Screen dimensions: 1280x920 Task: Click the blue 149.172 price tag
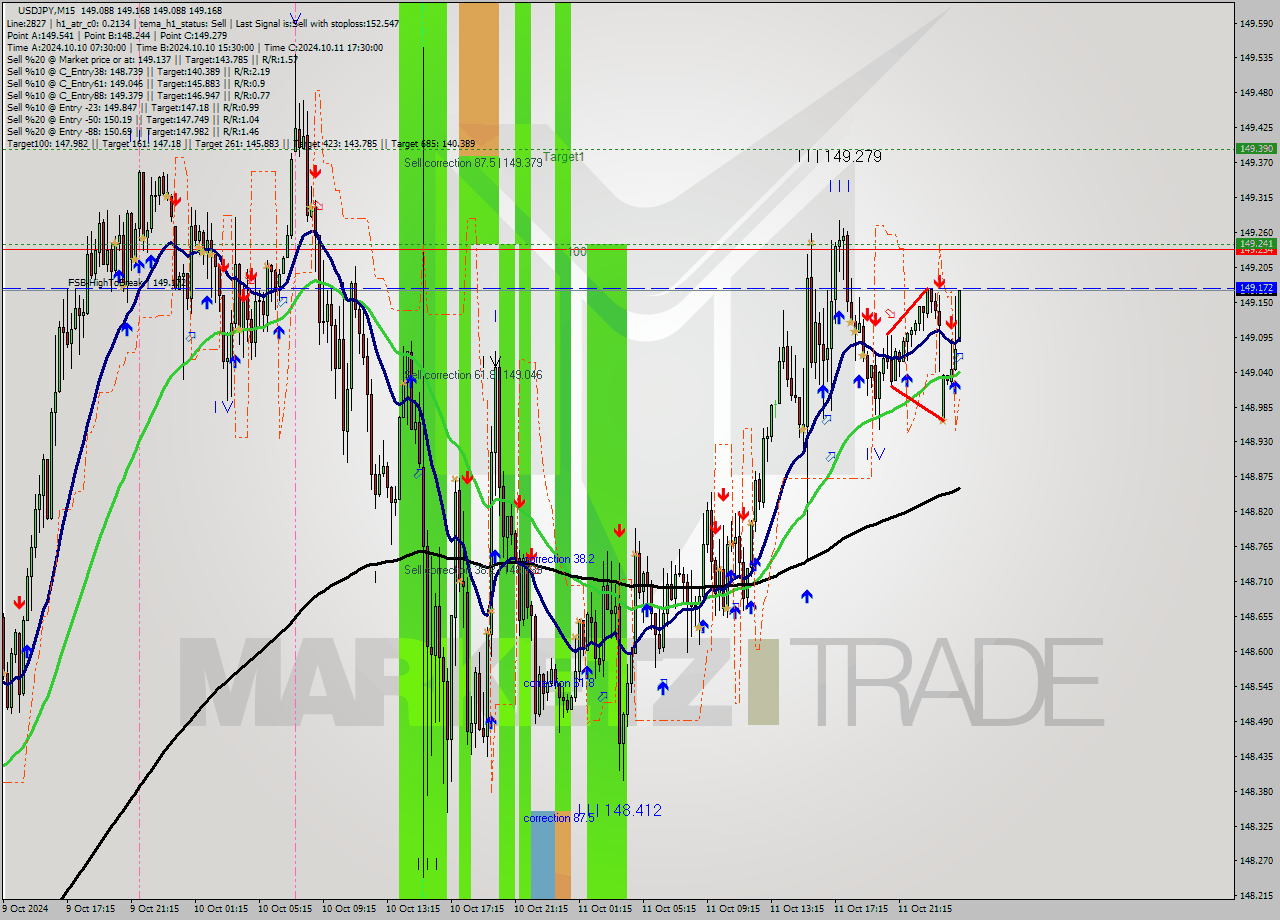click(x=1256, y=288)
